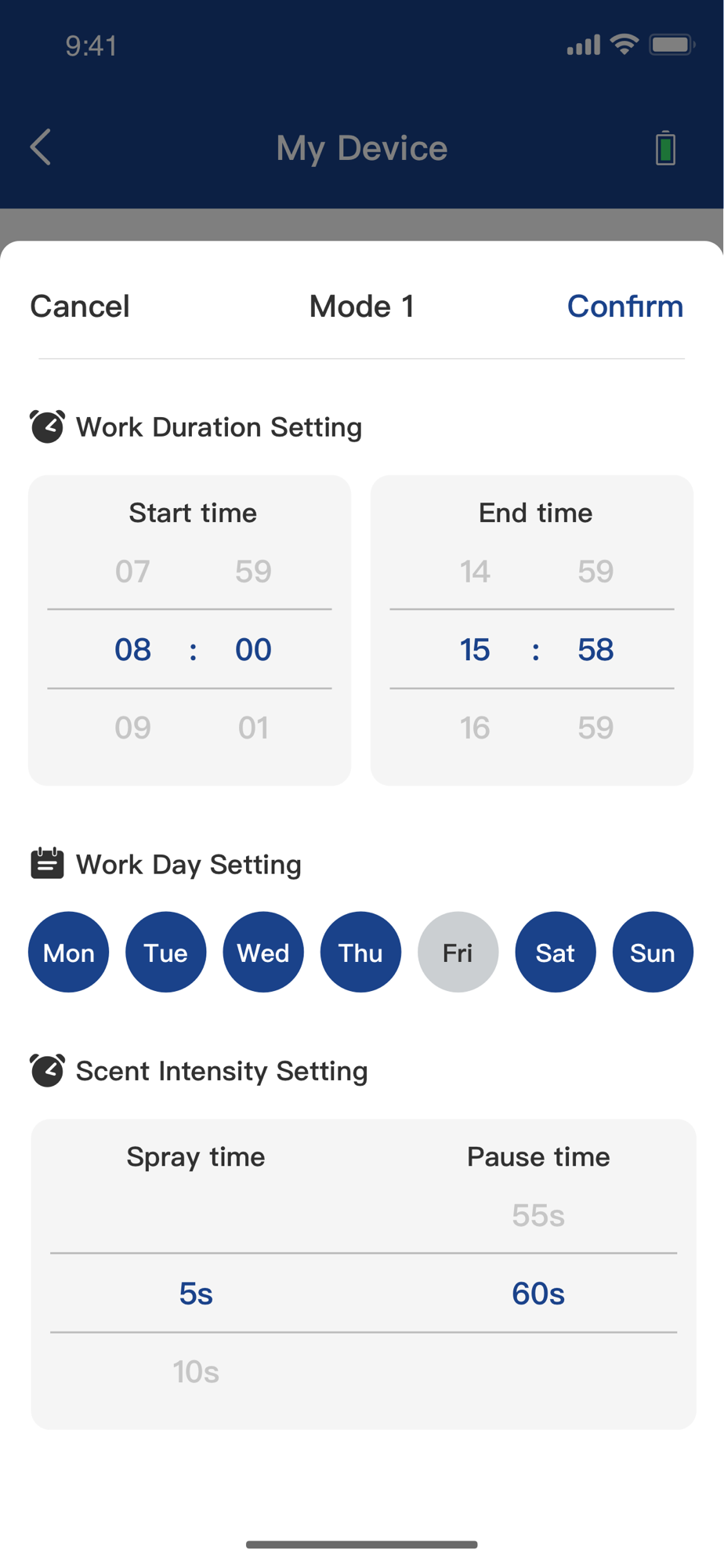The image size is (724, 1568).
Task: Choose 10s spray time option
Action: click(x=196, y=1371)
